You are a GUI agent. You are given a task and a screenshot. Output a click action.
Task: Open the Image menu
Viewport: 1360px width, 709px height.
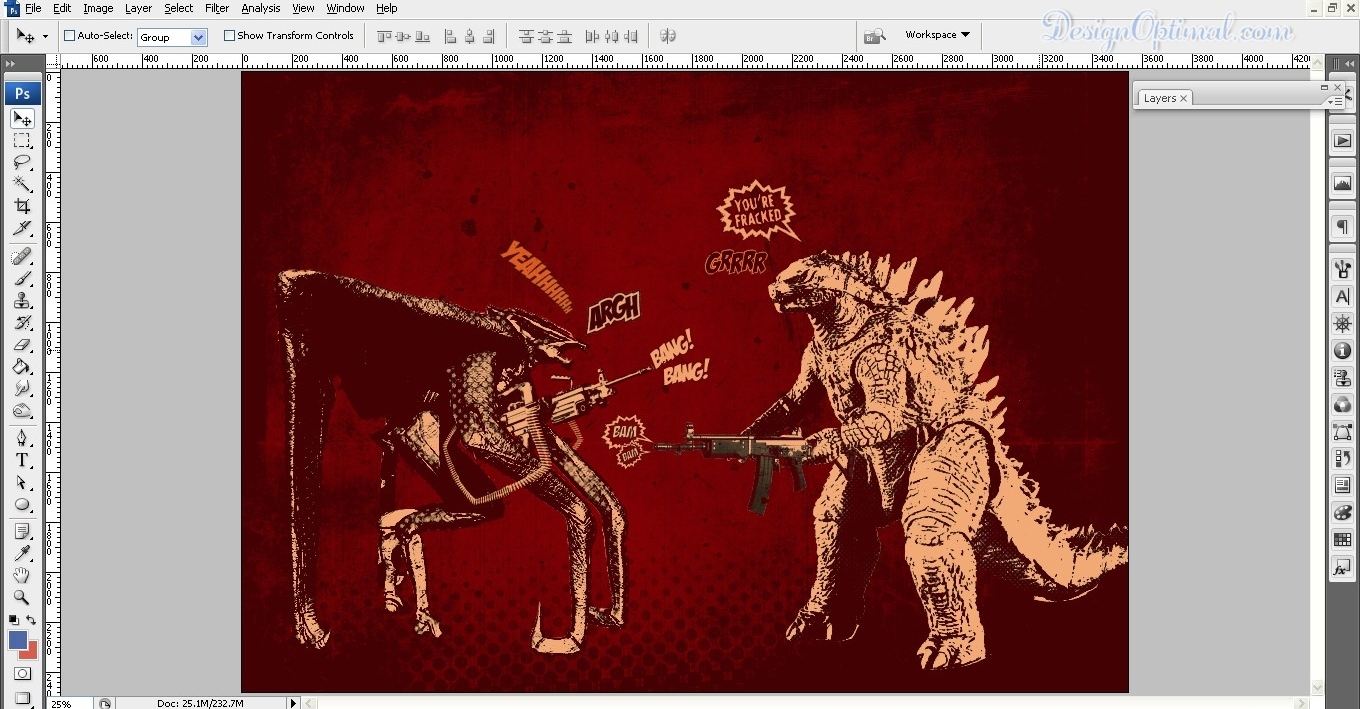point(98,8)
